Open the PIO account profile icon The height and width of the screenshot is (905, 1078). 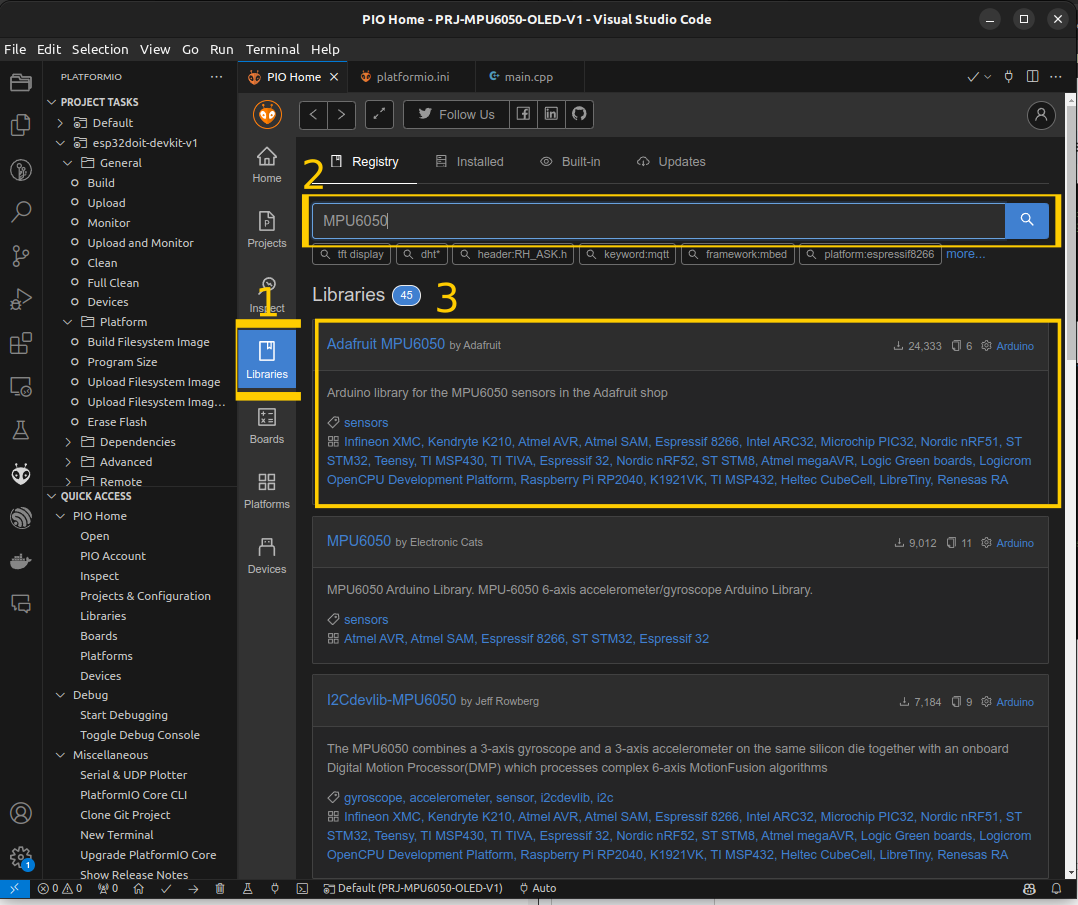[x=1041, y=114]
